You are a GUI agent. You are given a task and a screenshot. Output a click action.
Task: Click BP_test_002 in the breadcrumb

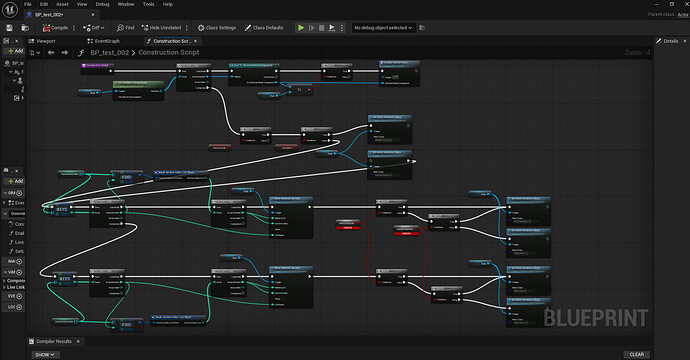(110, 52)
